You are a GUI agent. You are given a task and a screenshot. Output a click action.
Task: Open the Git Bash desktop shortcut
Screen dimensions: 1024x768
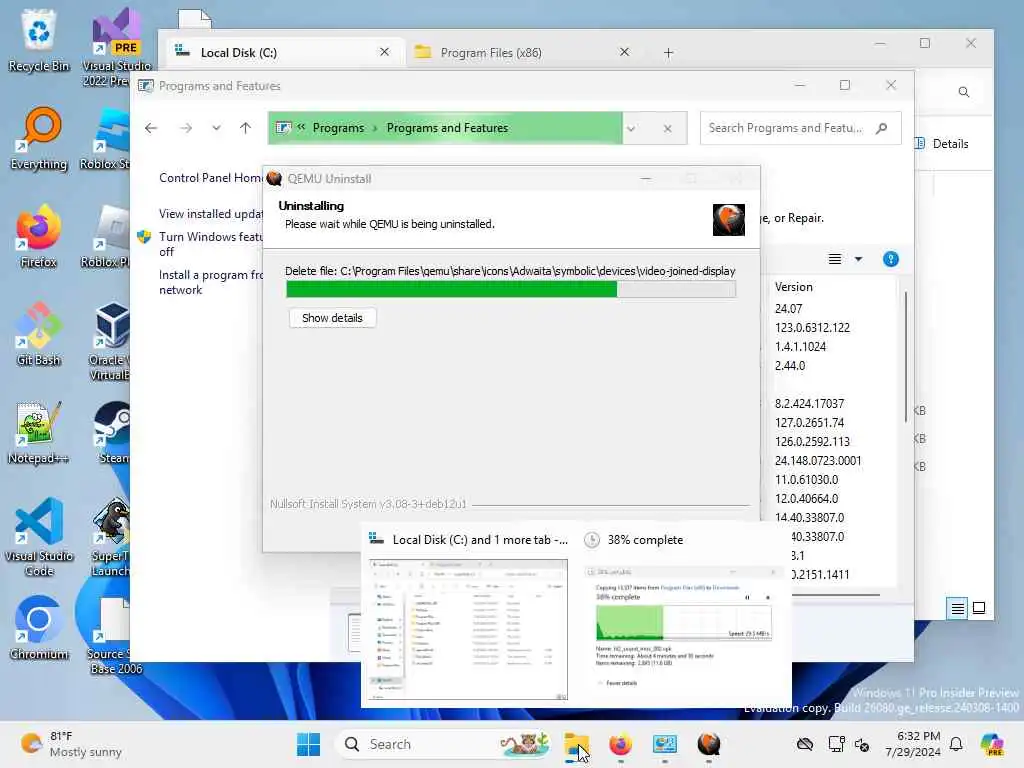[x=39, y=334]
